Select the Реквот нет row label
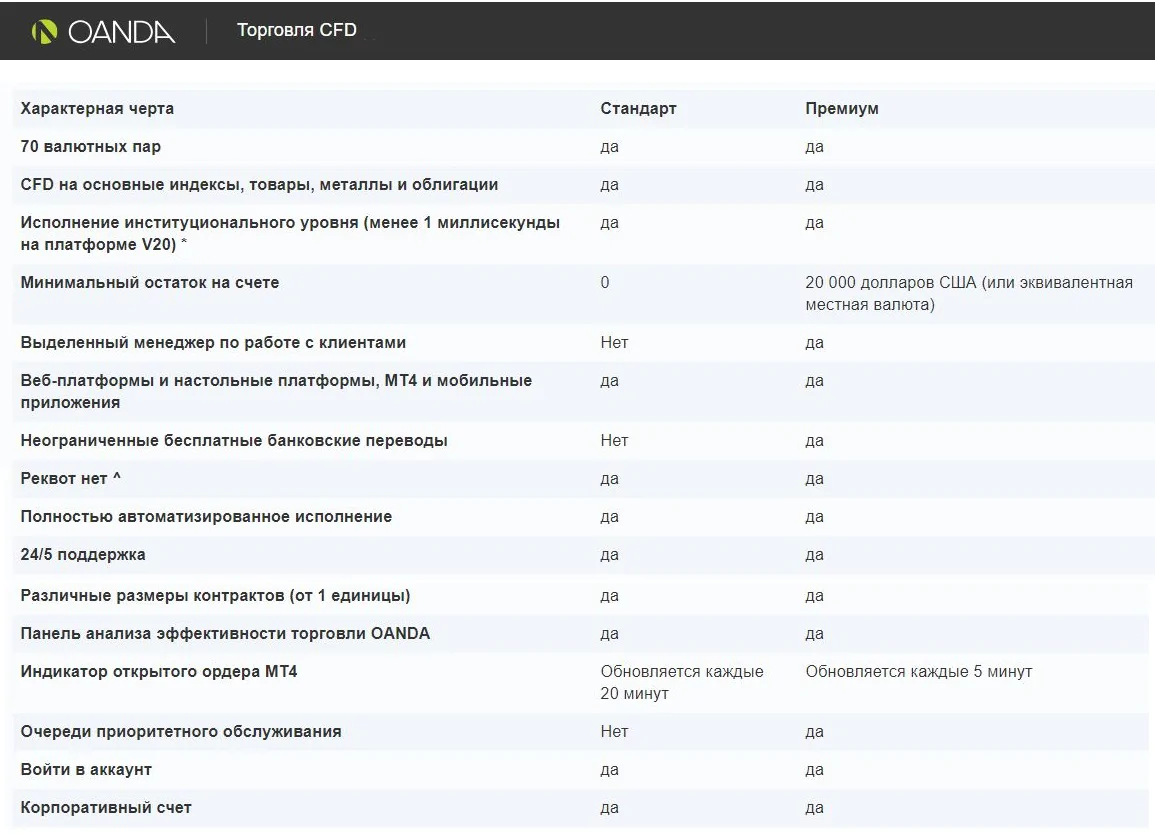The width and height of the screenshot is (1155, 835). [x=71, y=479]
